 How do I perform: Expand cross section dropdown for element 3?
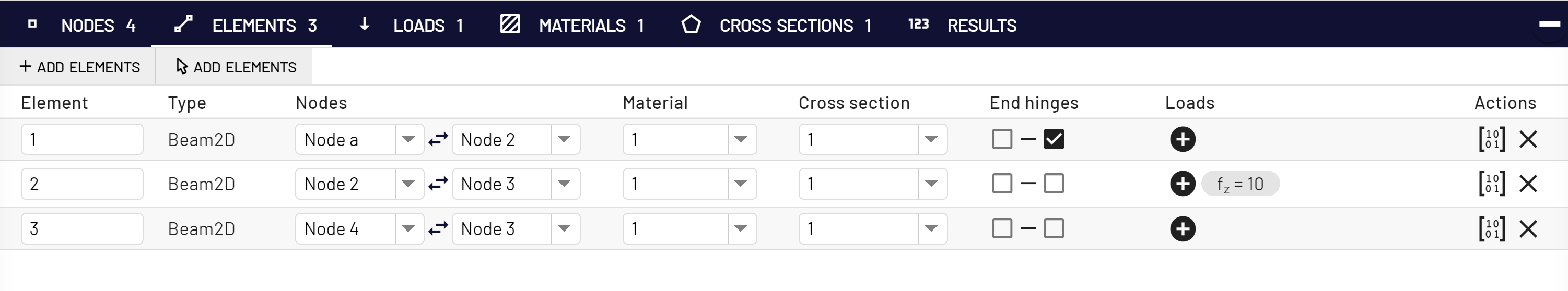pyautogui.click(x=873, y=229)
